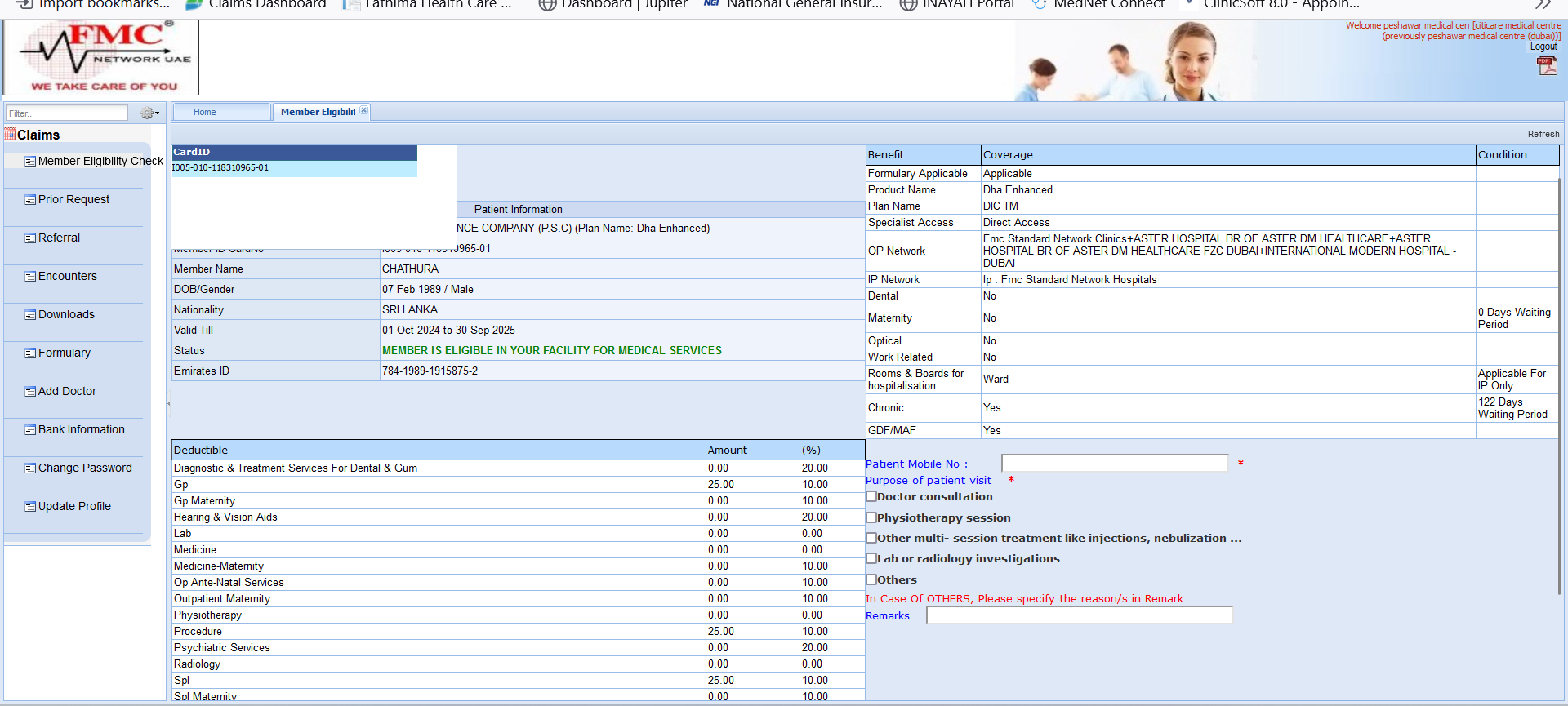Click the Add Doctor sidebar icon
1568x706 pixels.
[30, 392]
